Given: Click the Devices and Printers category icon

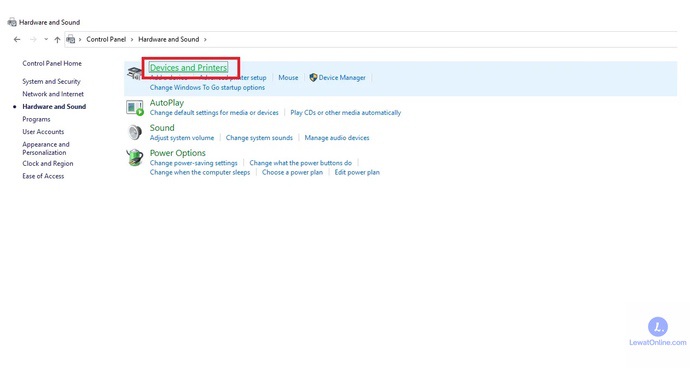Looking at the screenshot, I should (134, 73).
